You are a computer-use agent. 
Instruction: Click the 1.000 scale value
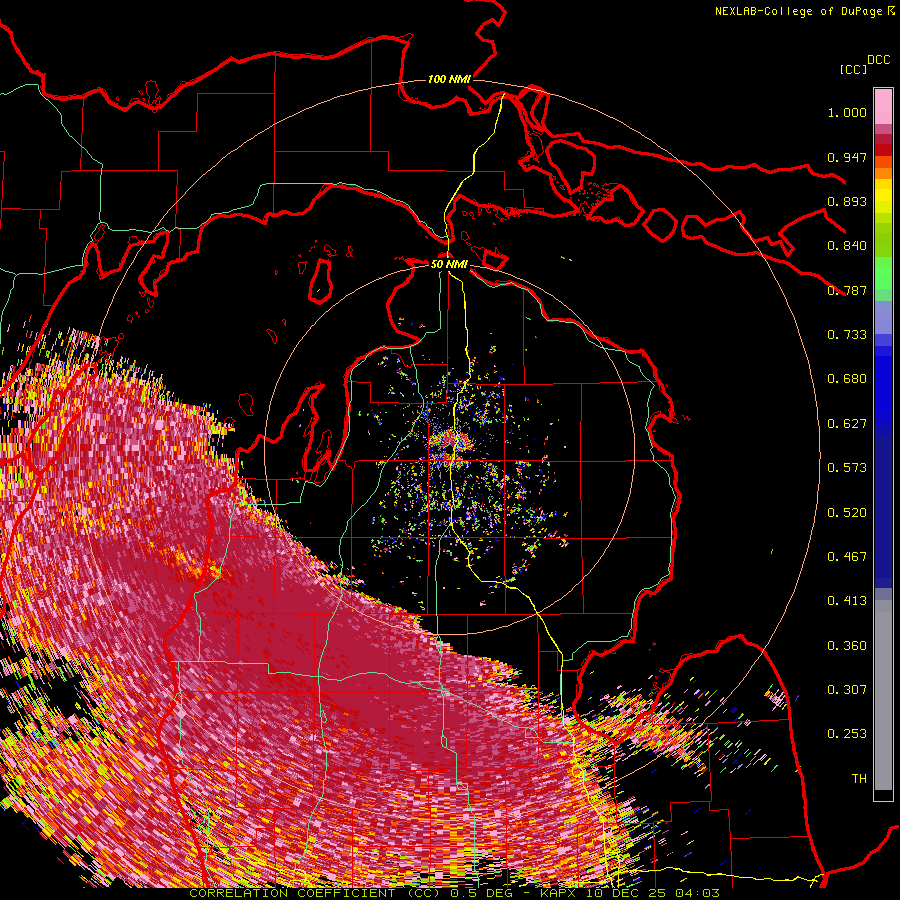tap(847, 112)
